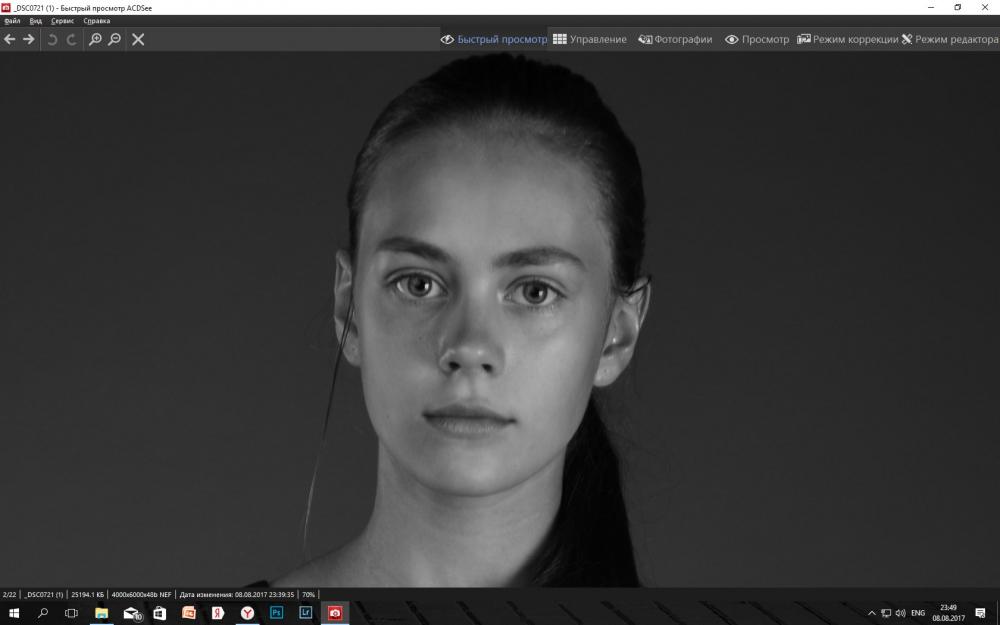Open File Explorer from the taskbar
1000x625 pixels.
click(101, 614)
